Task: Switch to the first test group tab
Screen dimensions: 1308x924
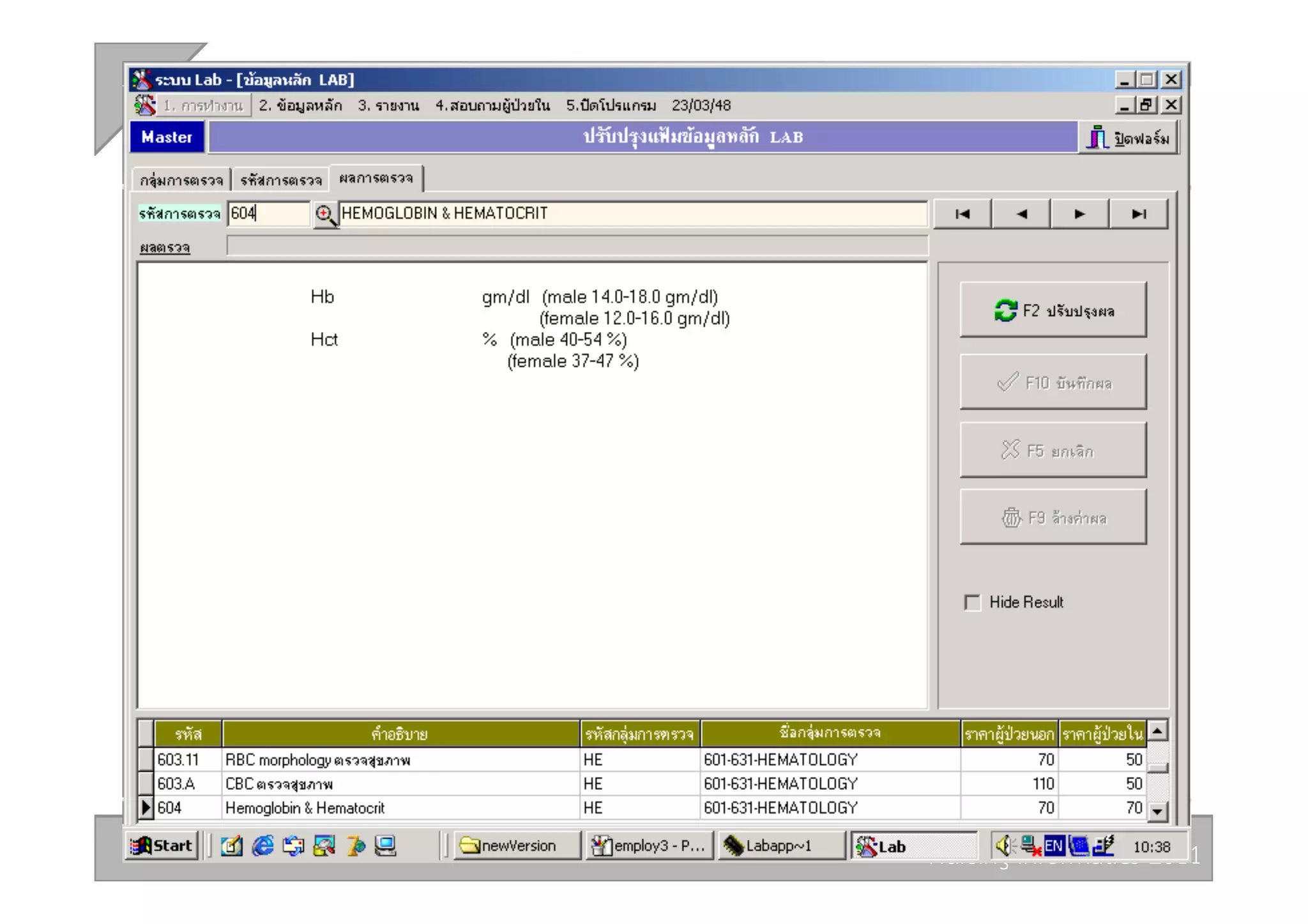Action: pyautogui.click(x=181, y=180)
